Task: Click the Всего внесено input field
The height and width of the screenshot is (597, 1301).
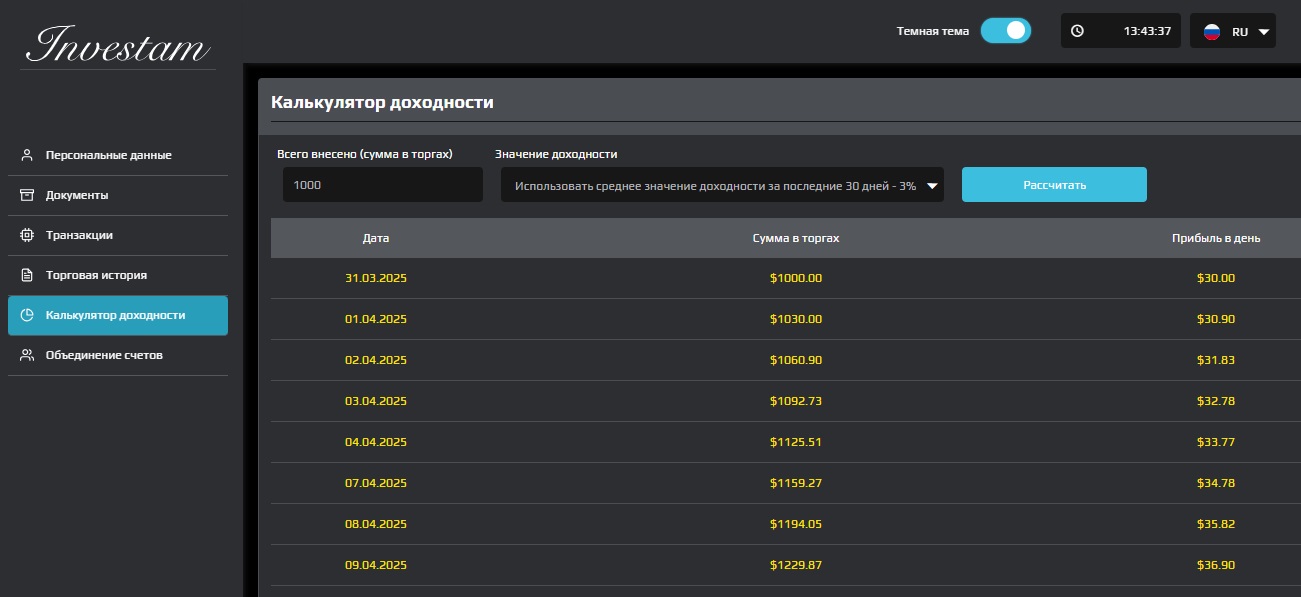Action: (381, 184)
